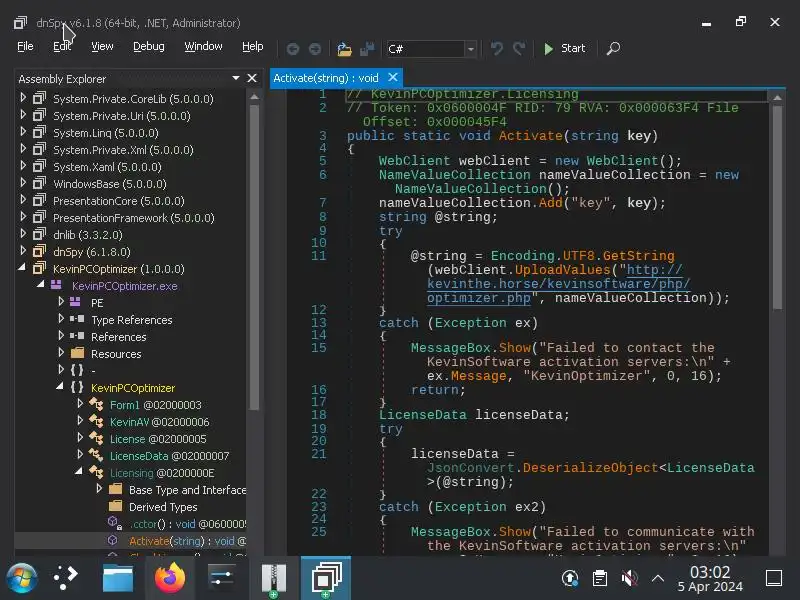This screenshot has width=800, height=600.
Task: Click the Base Type and Interfaces folder icon
Action: click(x=116, y=489)
